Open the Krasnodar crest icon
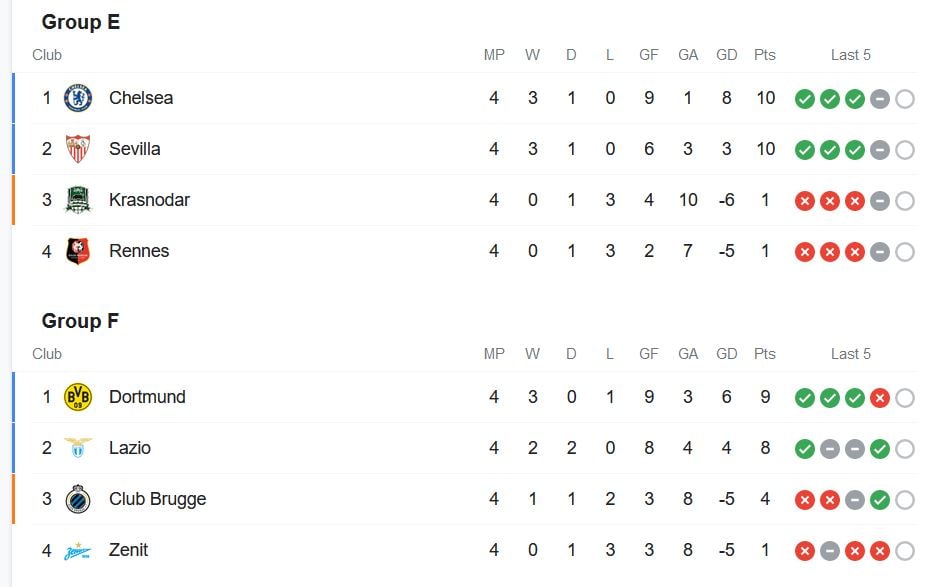The height and width of the screenshot is (587, 950). pyautogui.click(x=78, y=200)
